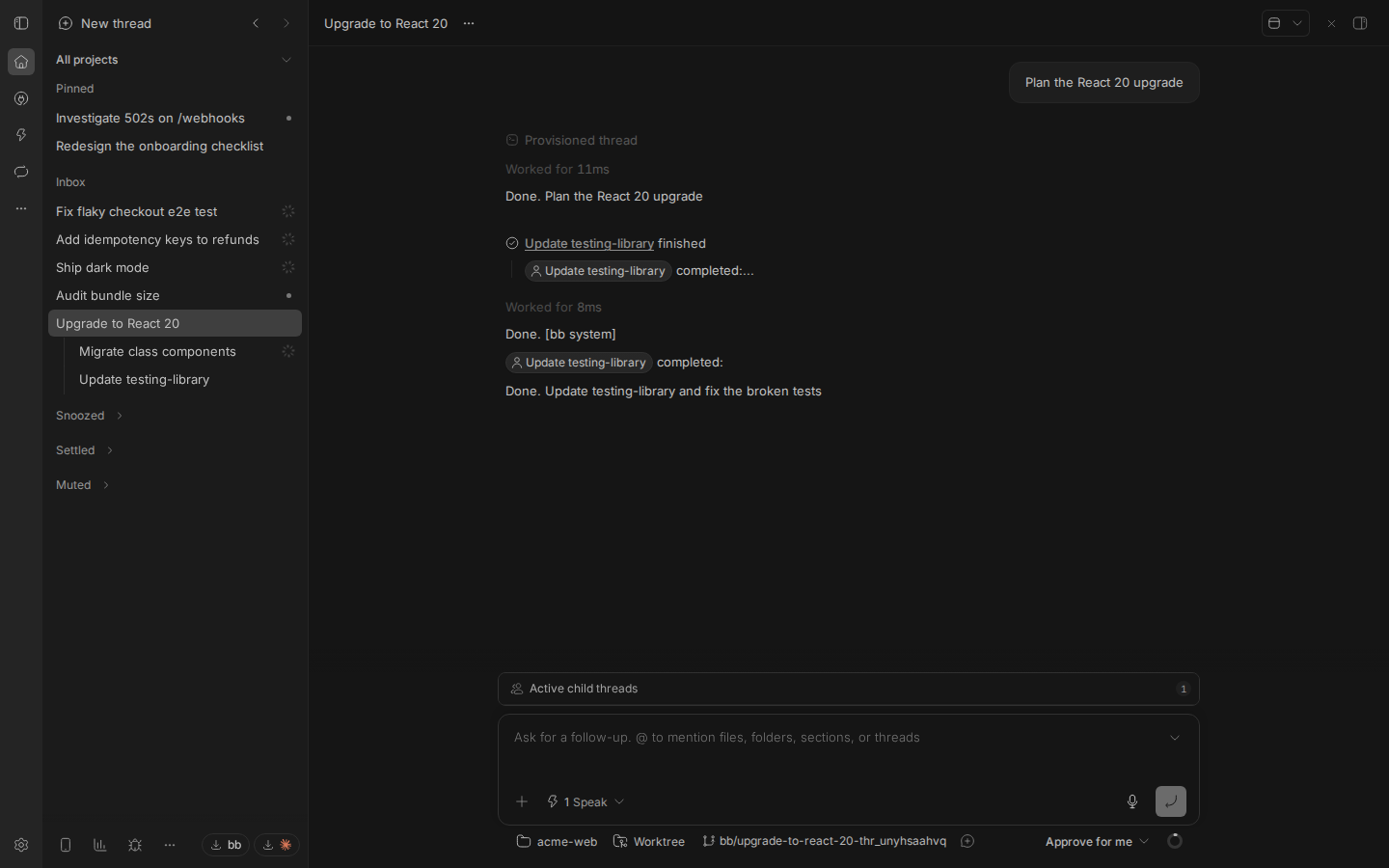Viewport: 1389px width, 868px height.
Task: Click the lightning bolt icon in left rail
Action: pyautogui.click(x=21, y=135)
